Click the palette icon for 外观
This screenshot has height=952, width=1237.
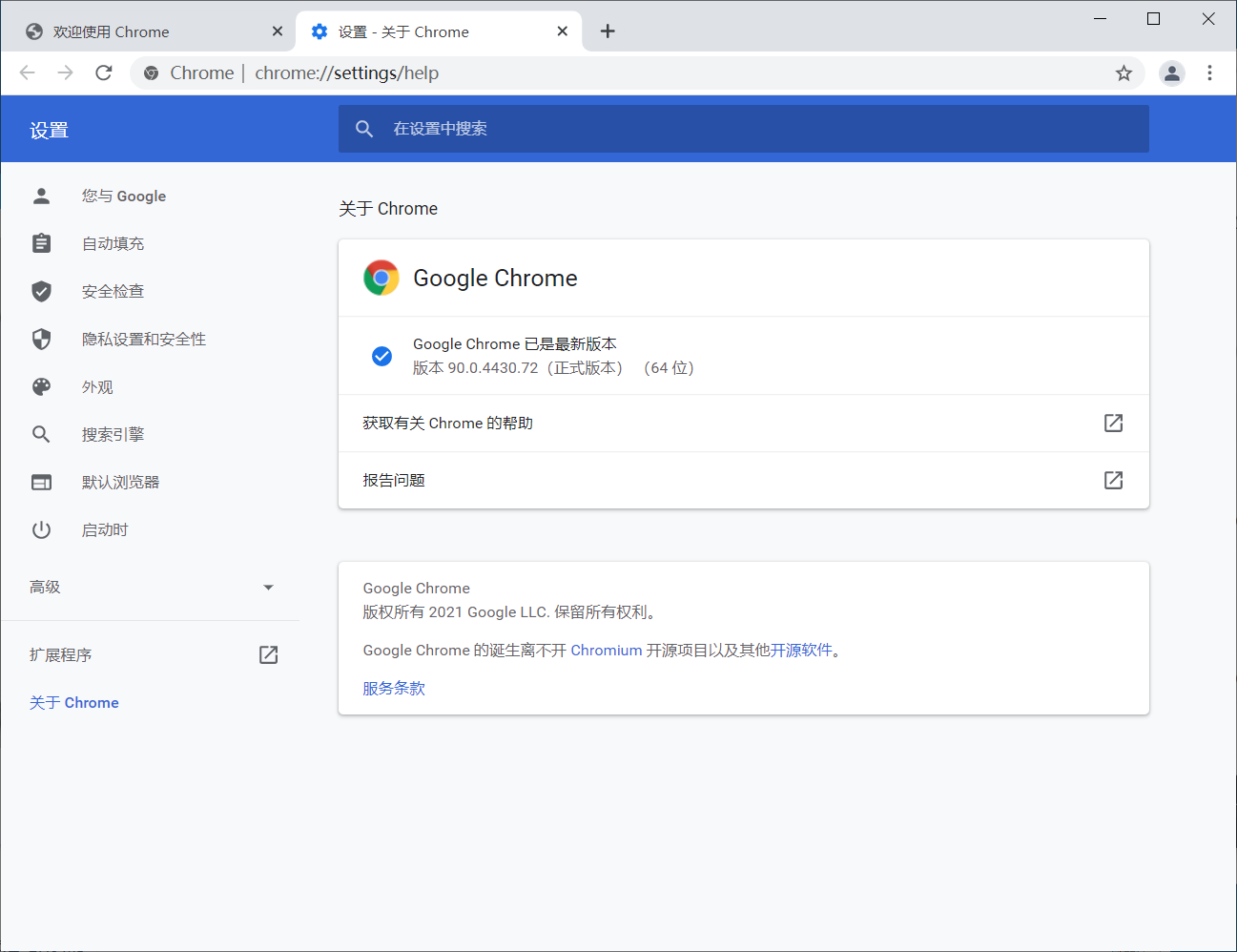41,386
